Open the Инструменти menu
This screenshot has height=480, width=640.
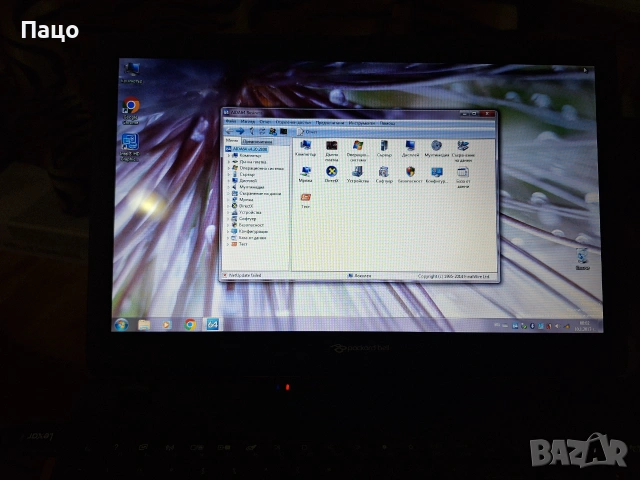point(362,122)
